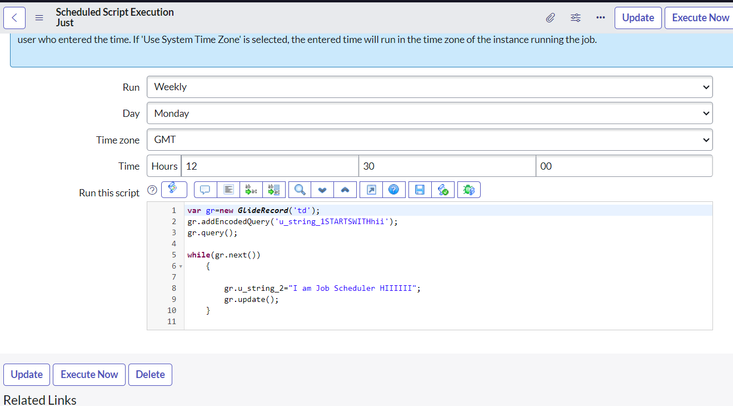Open the three-dots more options menu
Viewport: 733px width, 406px height.
point(601,18)
